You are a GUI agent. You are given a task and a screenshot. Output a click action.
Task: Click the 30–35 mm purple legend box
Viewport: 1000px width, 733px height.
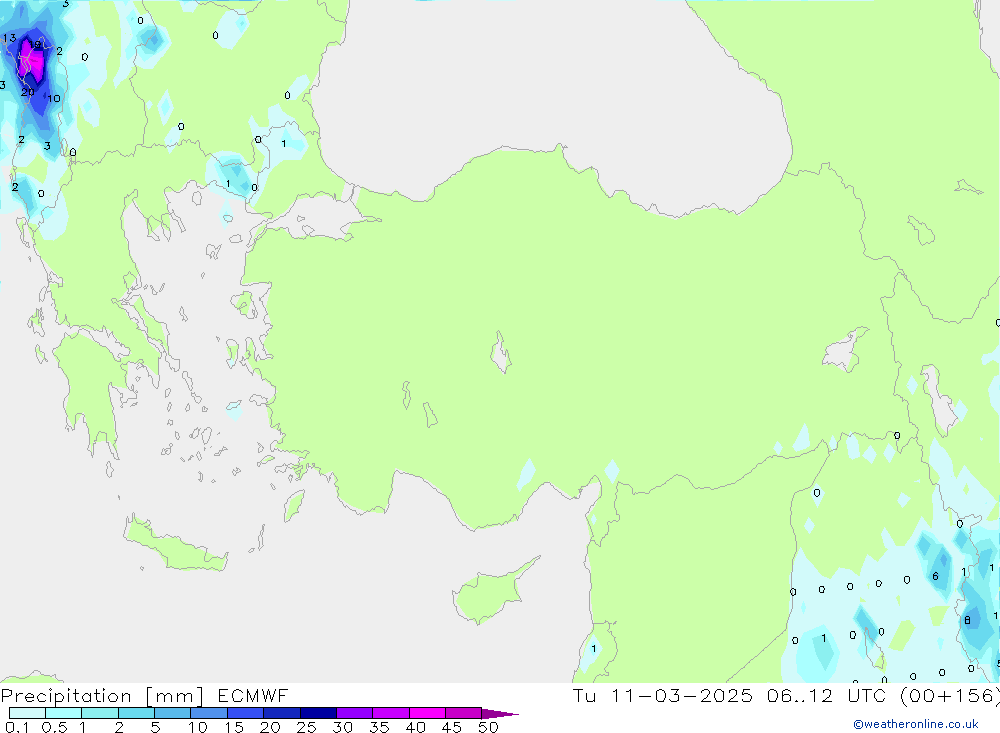[355, 713]
